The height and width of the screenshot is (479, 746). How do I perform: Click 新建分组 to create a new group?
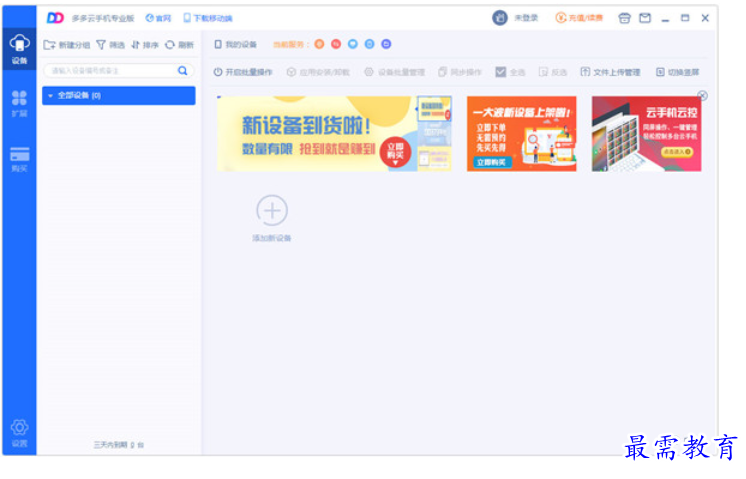(67, 45)
